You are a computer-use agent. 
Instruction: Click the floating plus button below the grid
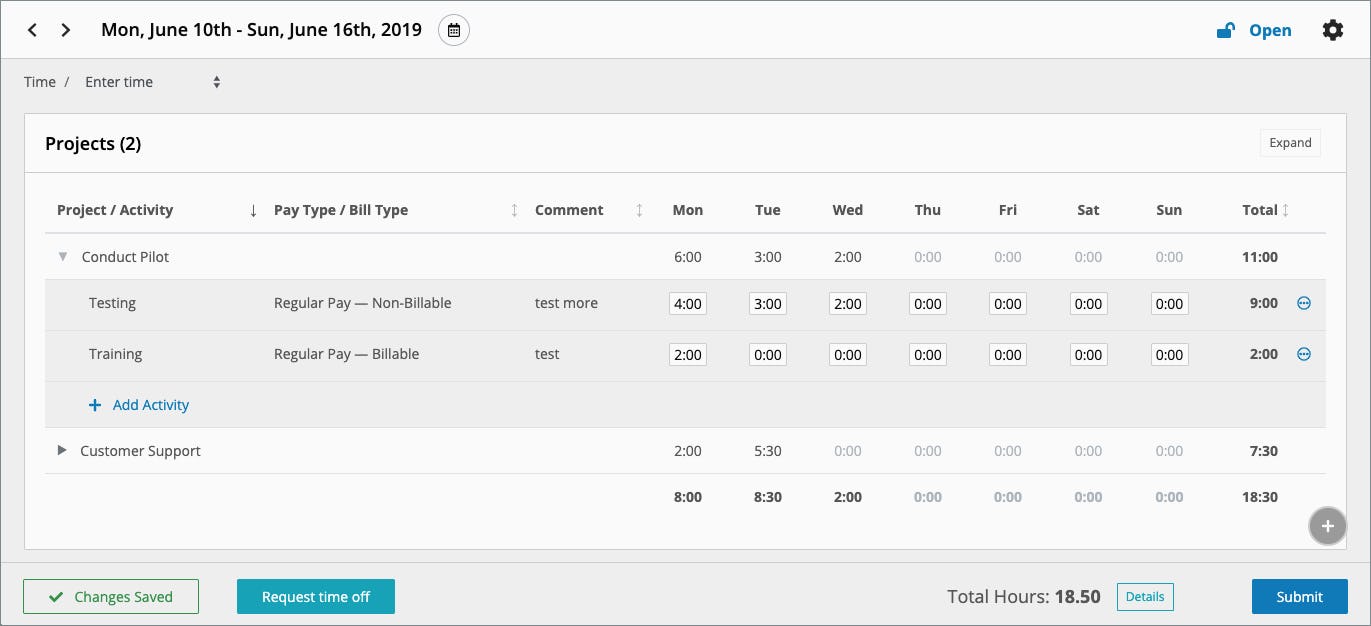(x=1327, y=525)
